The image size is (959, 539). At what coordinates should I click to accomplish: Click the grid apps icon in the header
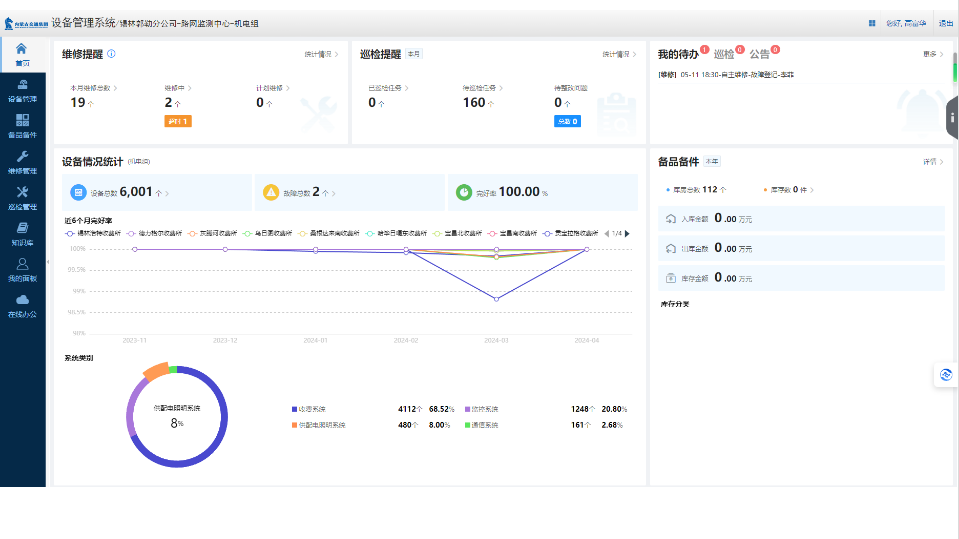[x=872, y=23]
